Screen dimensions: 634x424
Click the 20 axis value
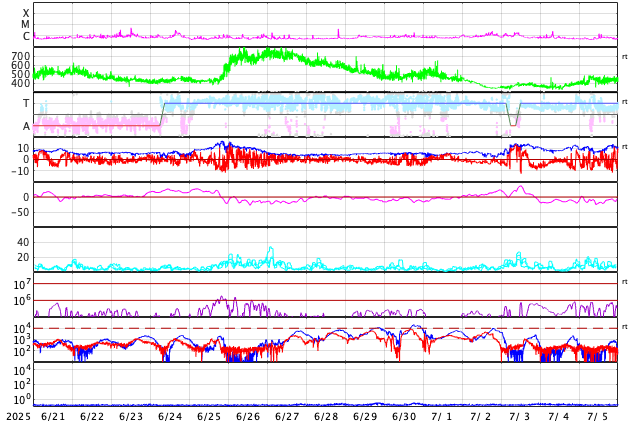23,257
